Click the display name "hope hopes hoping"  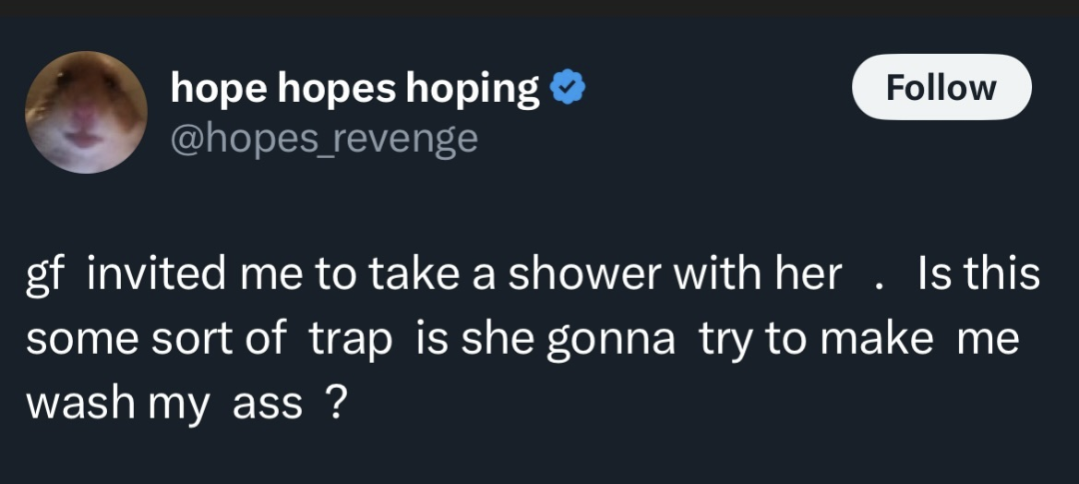point(356,89)
